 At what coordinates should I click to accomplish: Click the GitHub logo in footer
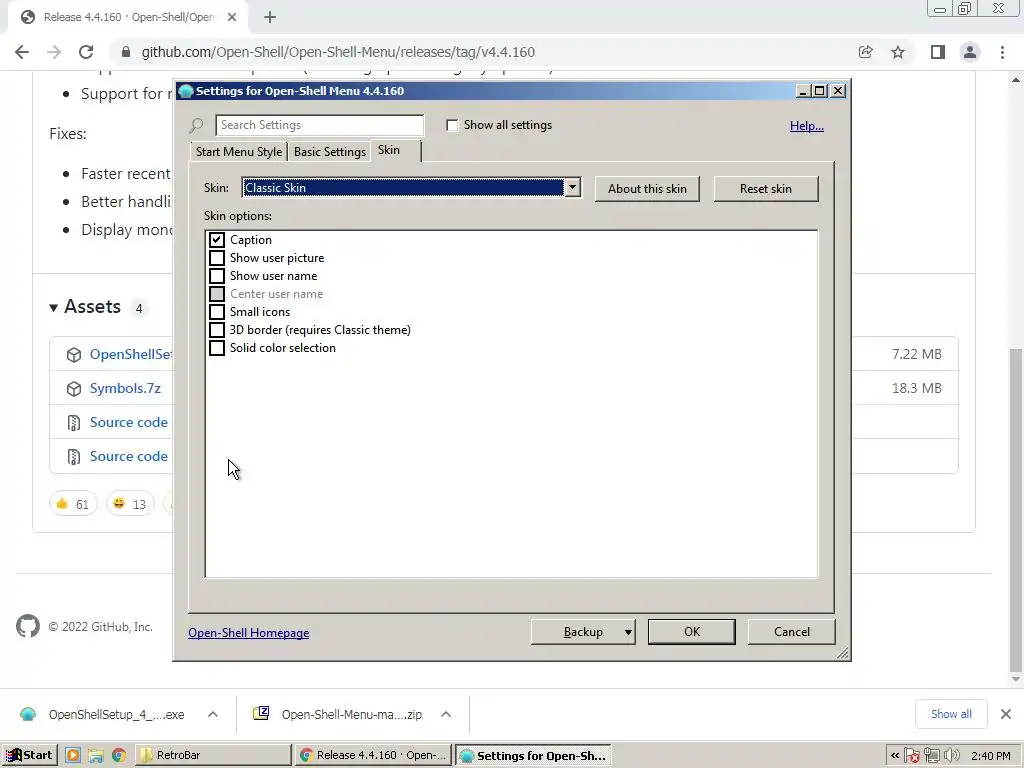pyautogui.click(x=28, y=626)
